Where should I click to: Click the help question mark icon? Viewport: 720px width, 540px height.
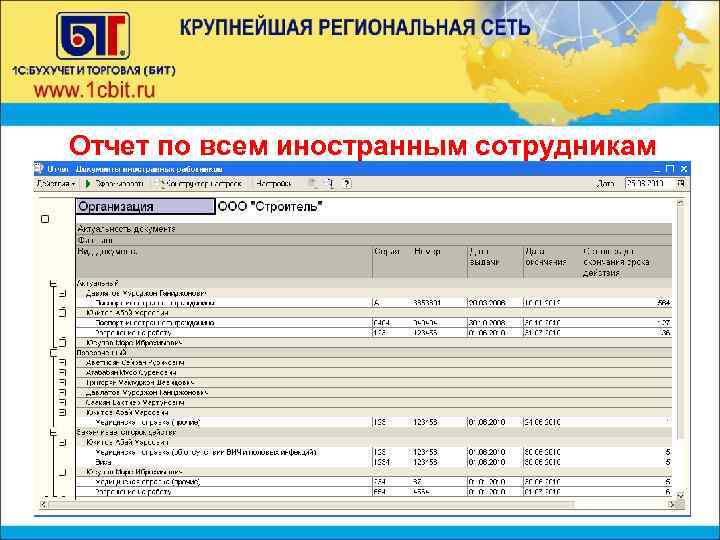click(347, 184)
